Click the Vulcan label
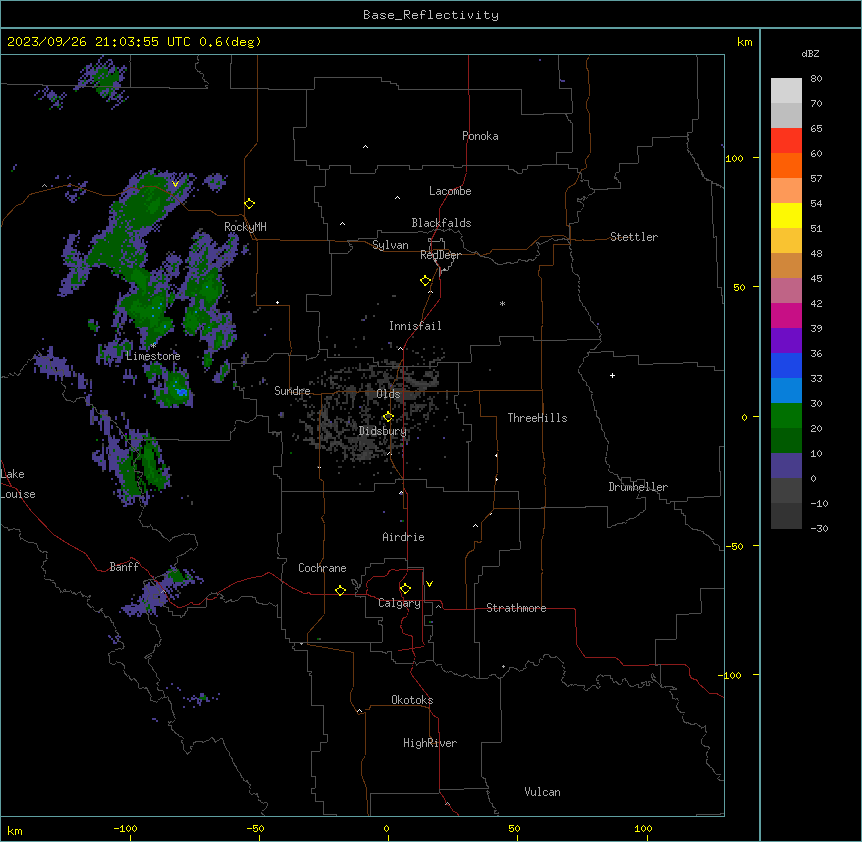Image resolution: width=862 pixels, height=842 pixels. coord(542,792)
